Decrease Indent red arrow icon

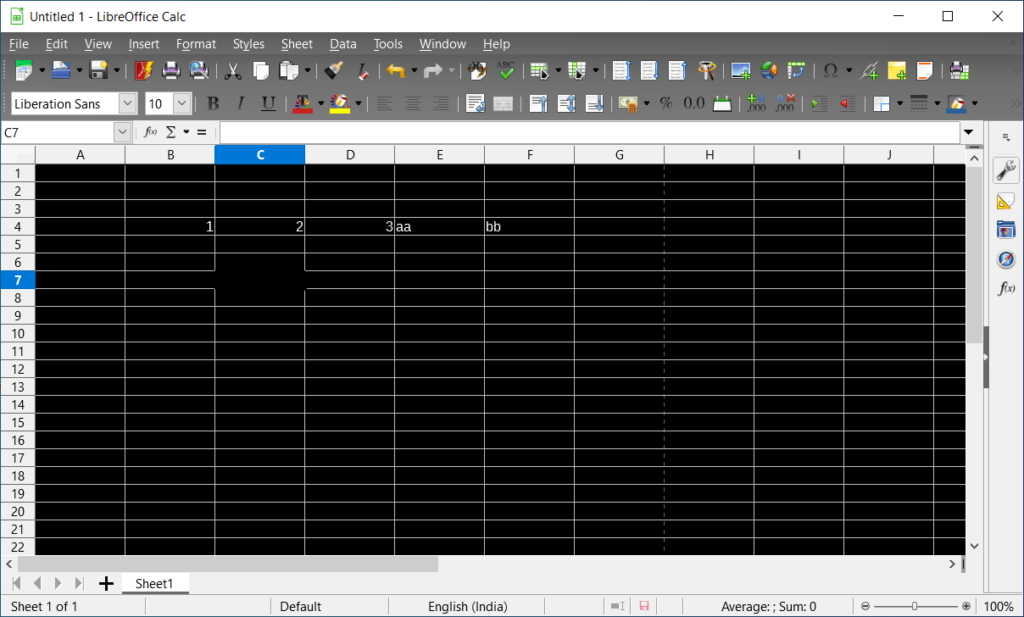pyautogui.click(x=847, y=103)
